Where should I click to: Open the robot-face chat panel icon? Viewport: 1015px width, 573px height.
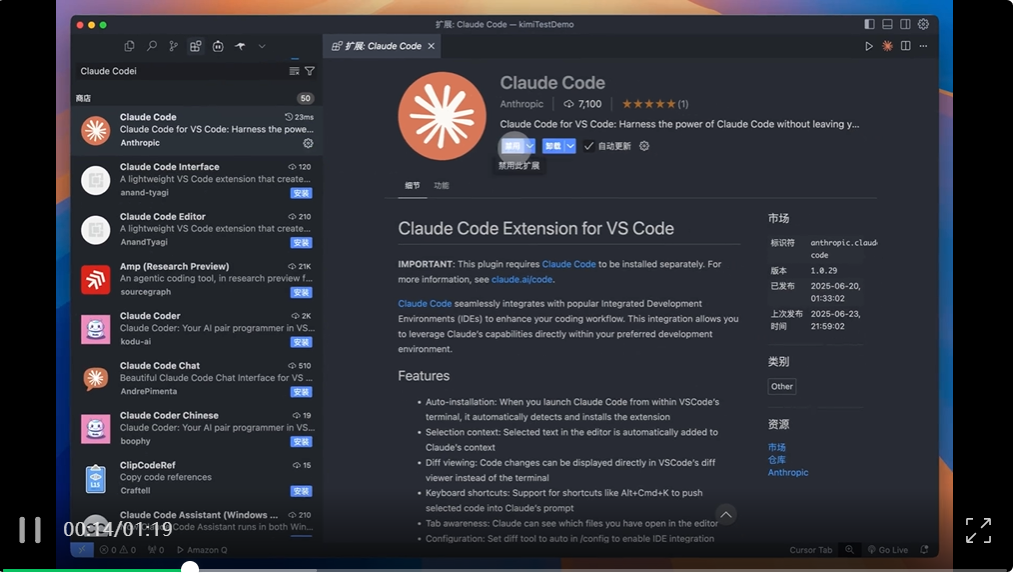pos(218,46)
